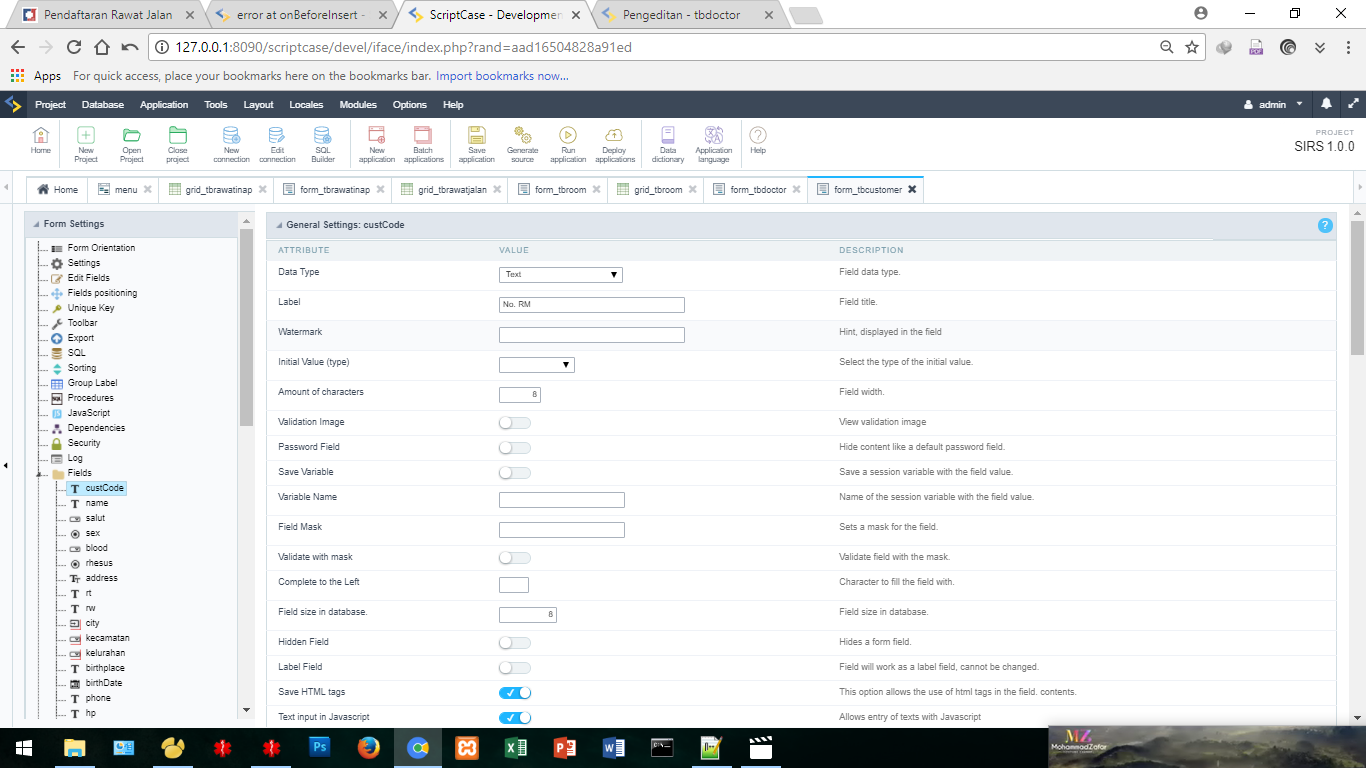Click the Watermark input field

pyautogui.click(x=592, y=335)
